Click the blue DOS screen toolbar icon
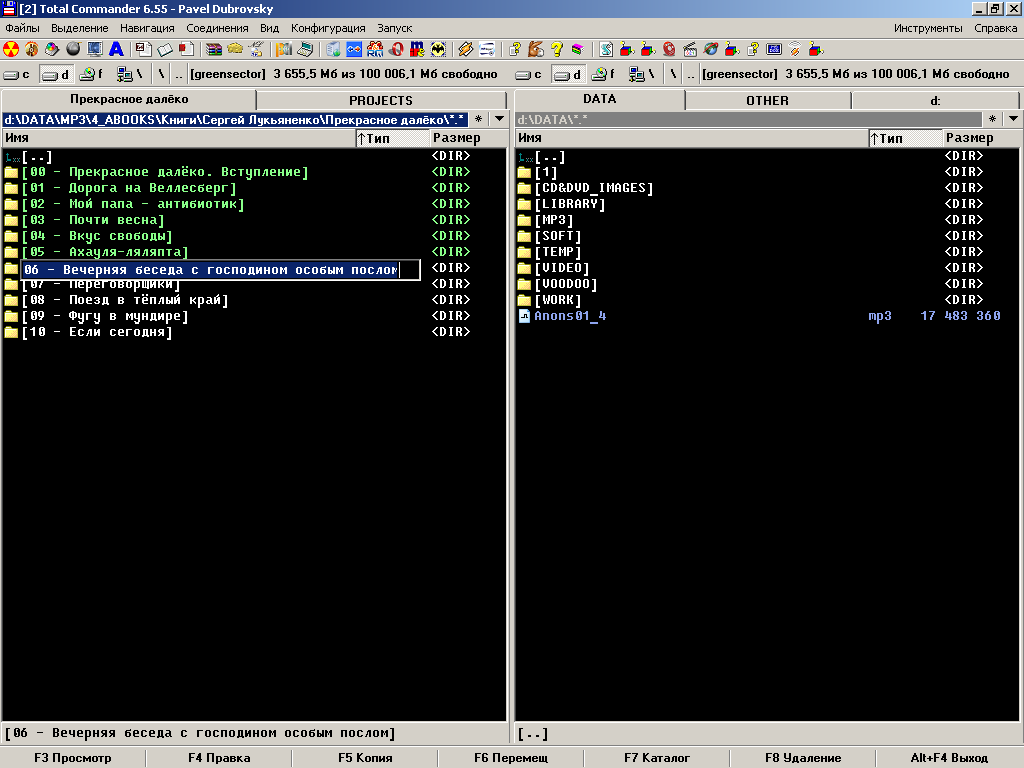 point(774,50)
